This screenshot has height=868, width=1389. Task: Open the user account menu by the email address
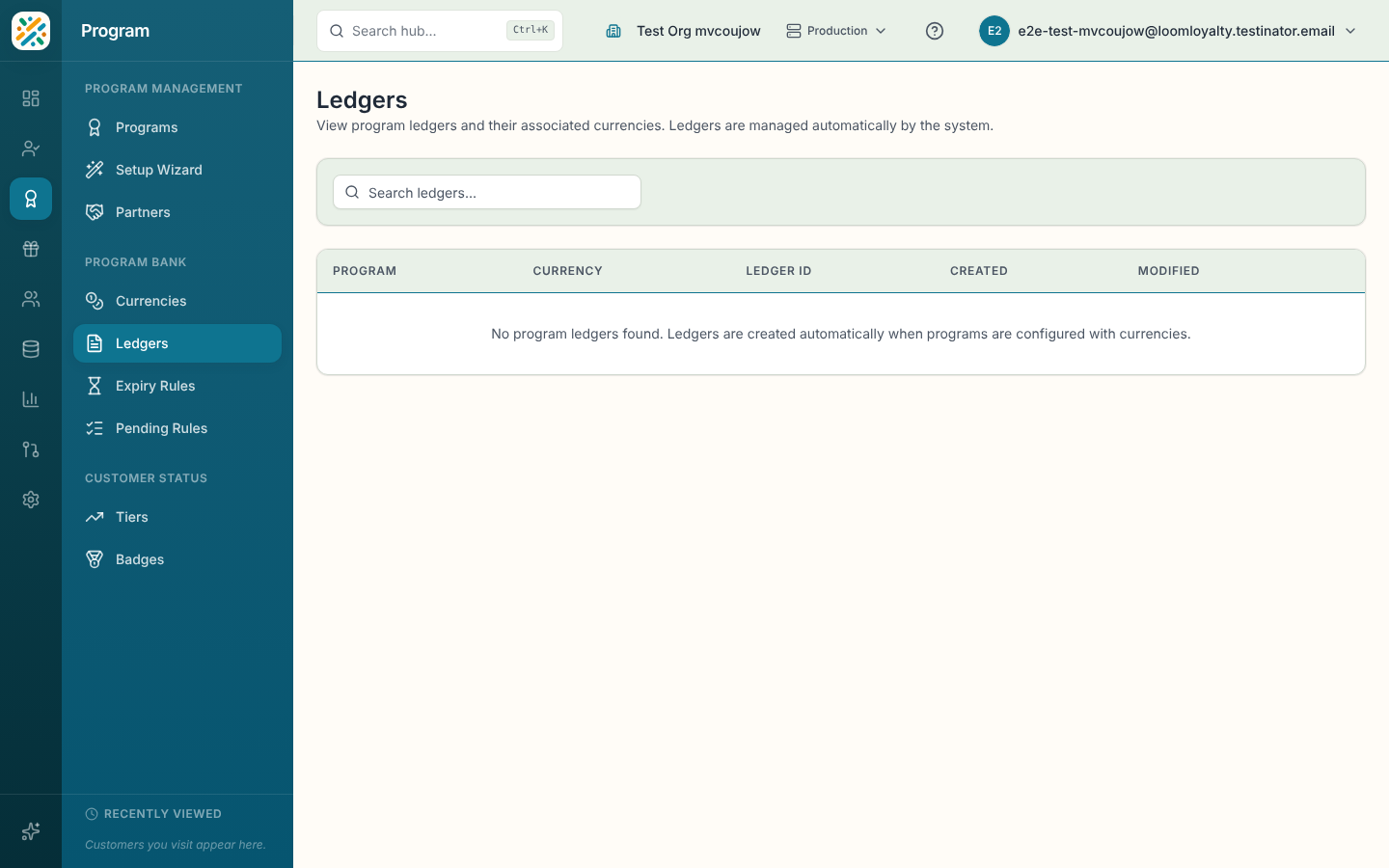coord(1168,31)
